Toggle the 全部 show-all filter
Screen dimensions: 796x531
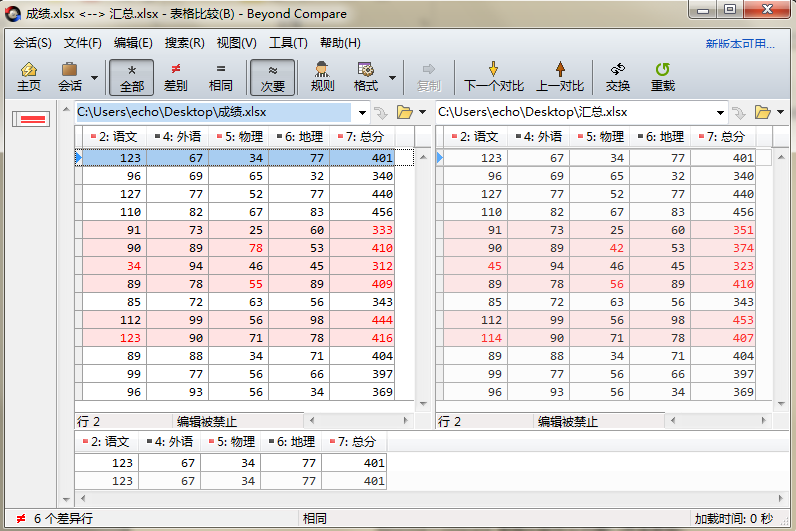coord(131,77)
